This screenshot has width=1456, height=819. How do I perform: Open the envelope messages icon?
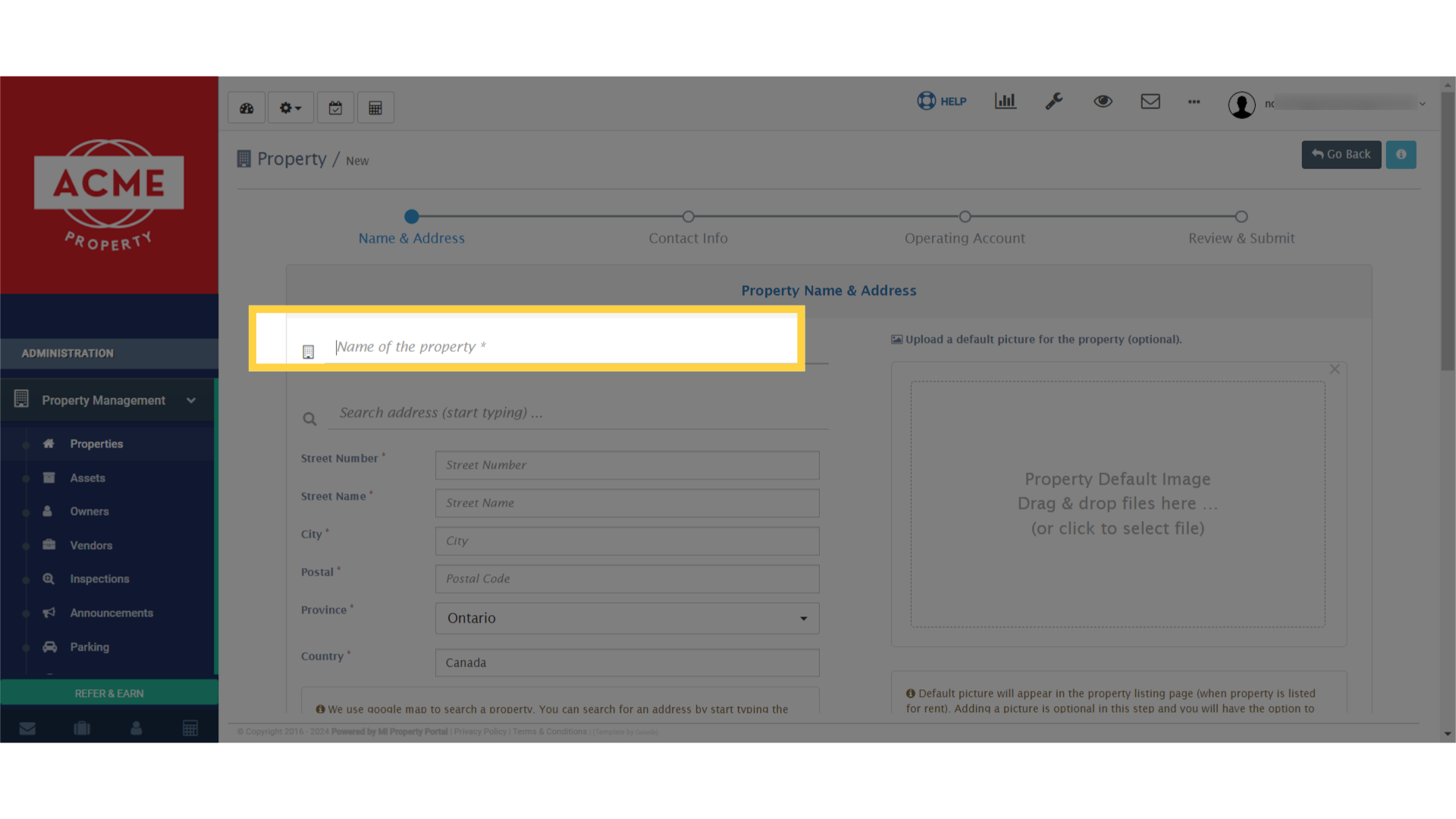[1150, 101]
